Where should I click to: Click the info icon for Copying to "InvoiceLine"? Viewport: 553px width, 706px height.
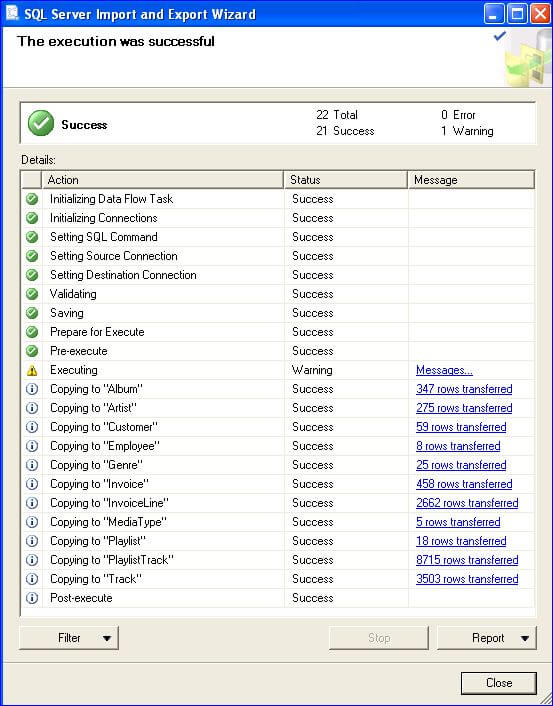[32, 503]
